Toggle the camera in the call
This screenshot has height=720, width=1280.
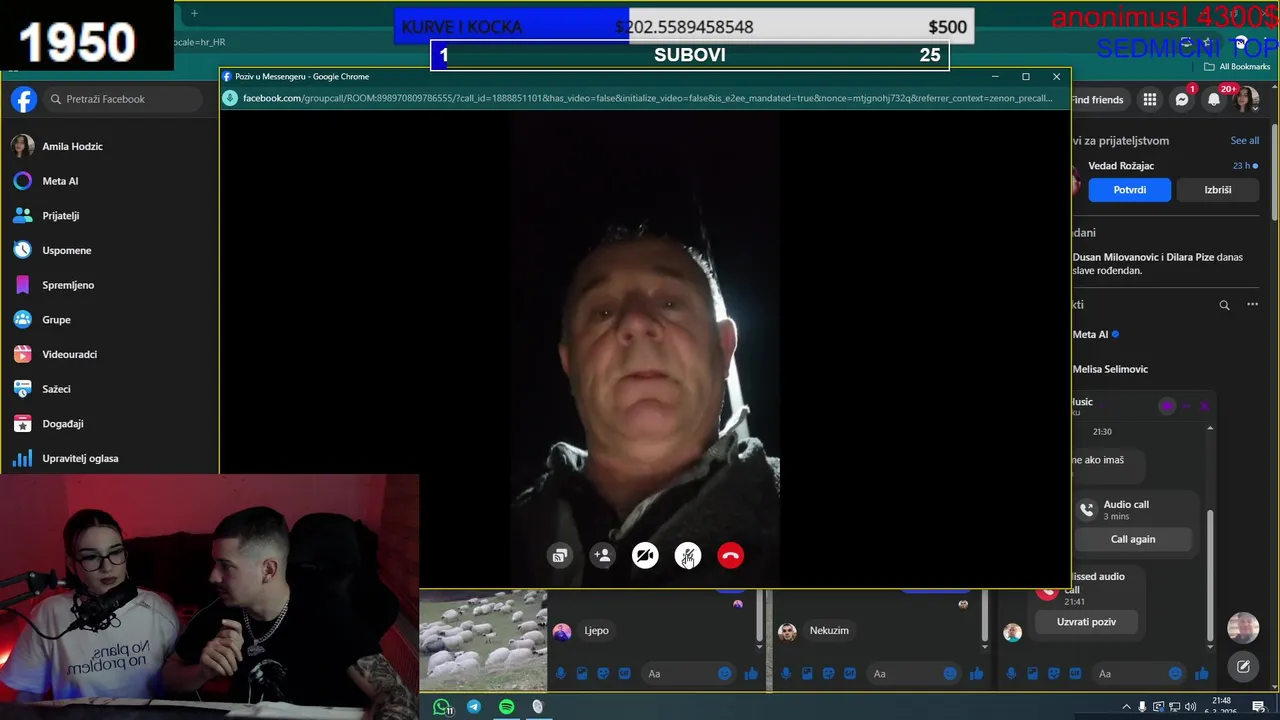[x=645, y=556]
